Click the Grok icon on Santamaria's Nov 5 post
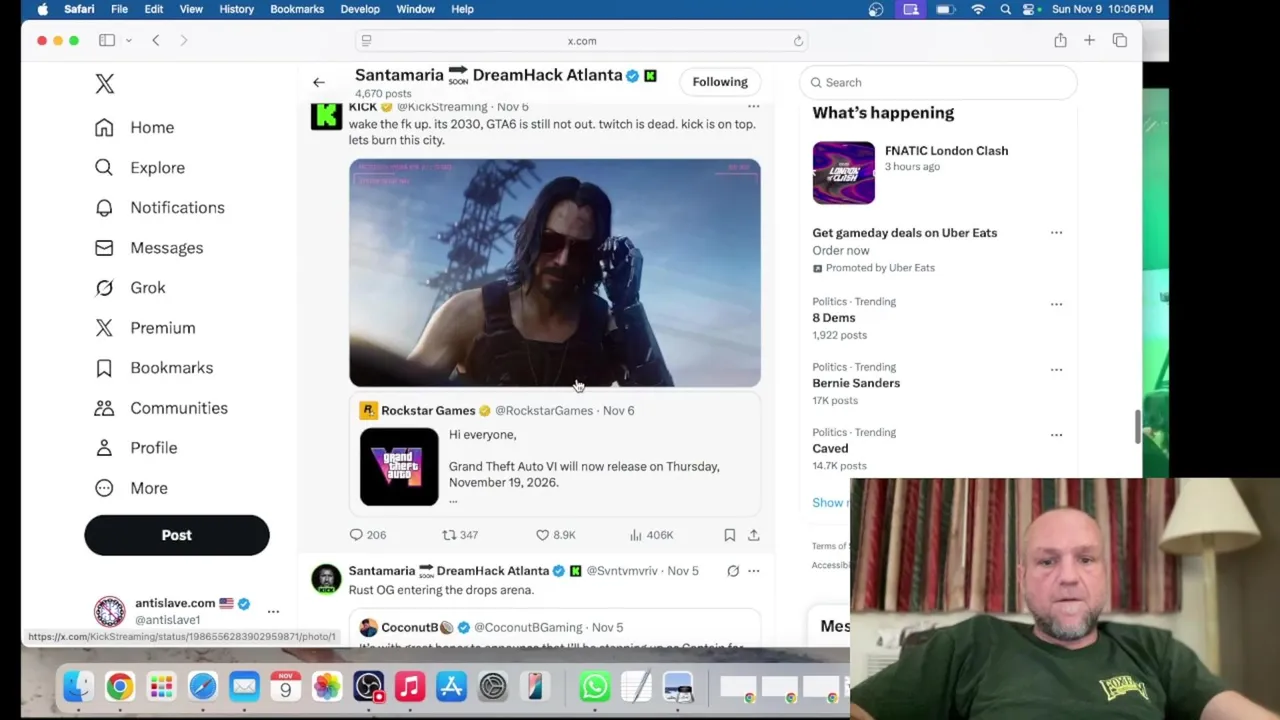Image resolution: width=1280 pixels, height=720 pixels. (733, 571)
